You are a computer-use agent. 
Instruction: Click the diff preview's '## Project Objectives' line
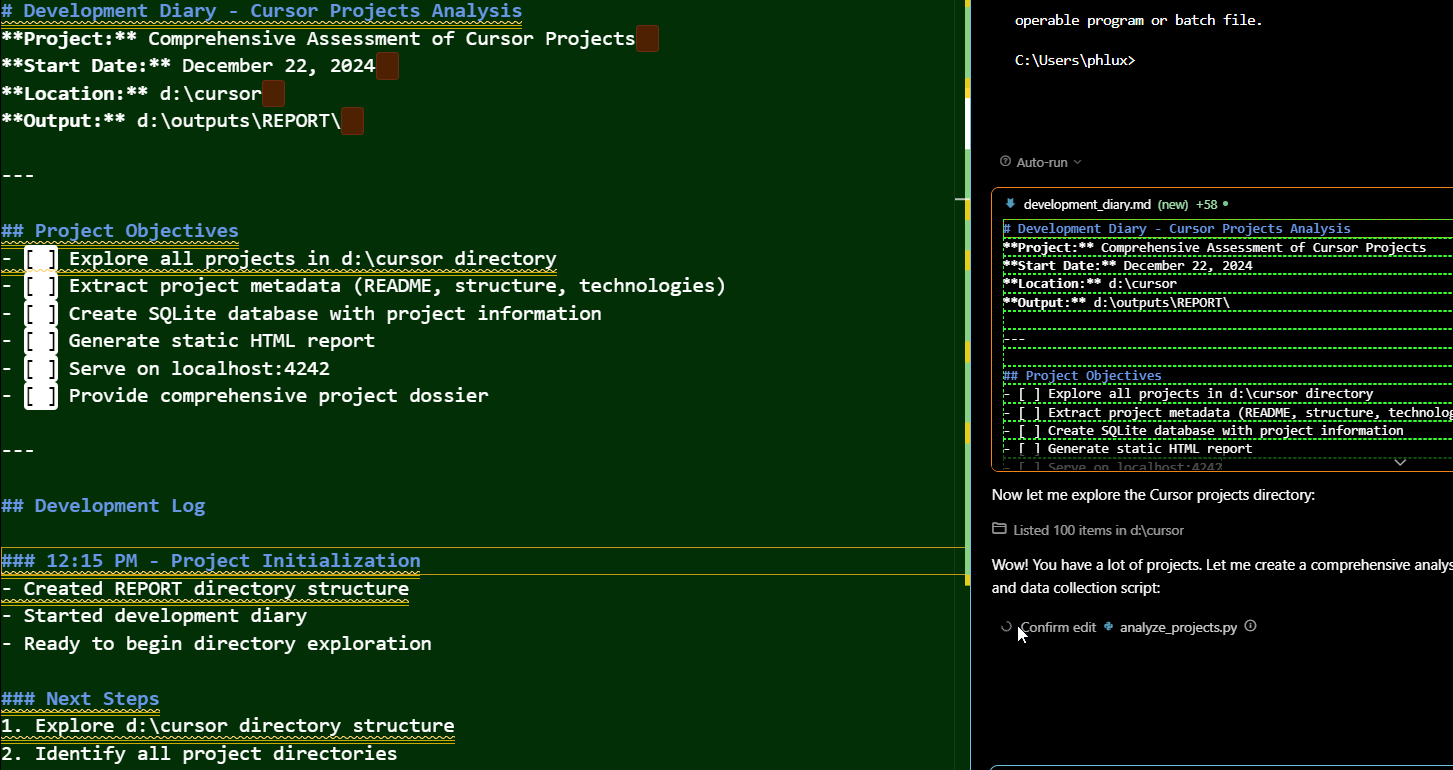tap(1082, 376)
